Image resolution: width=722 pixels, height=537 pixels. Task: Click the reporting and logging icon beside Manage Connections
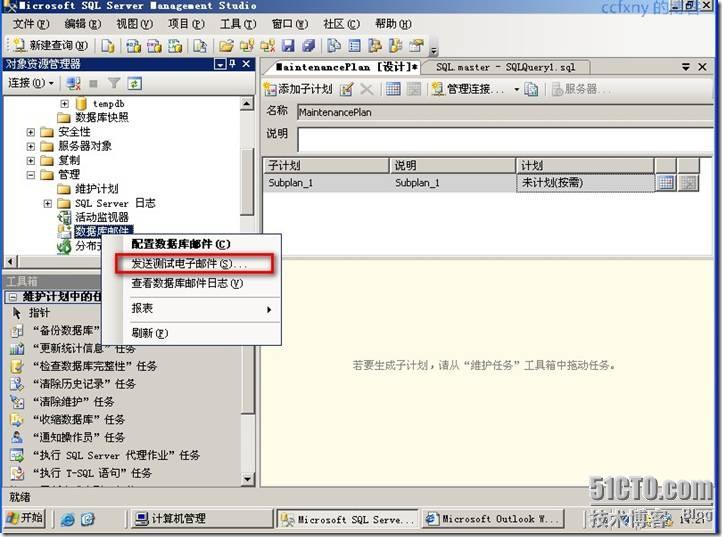tap(532, 89)
